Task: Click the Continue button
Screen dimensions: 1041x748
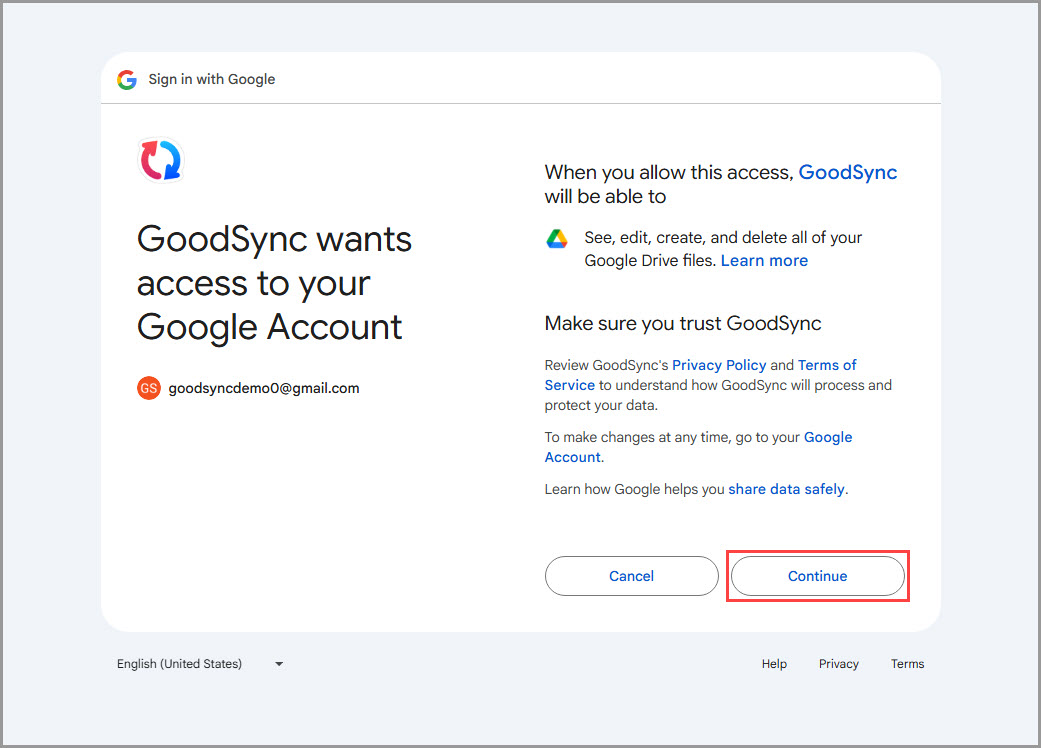Action: pyautogui.click(x=817, y=576)
